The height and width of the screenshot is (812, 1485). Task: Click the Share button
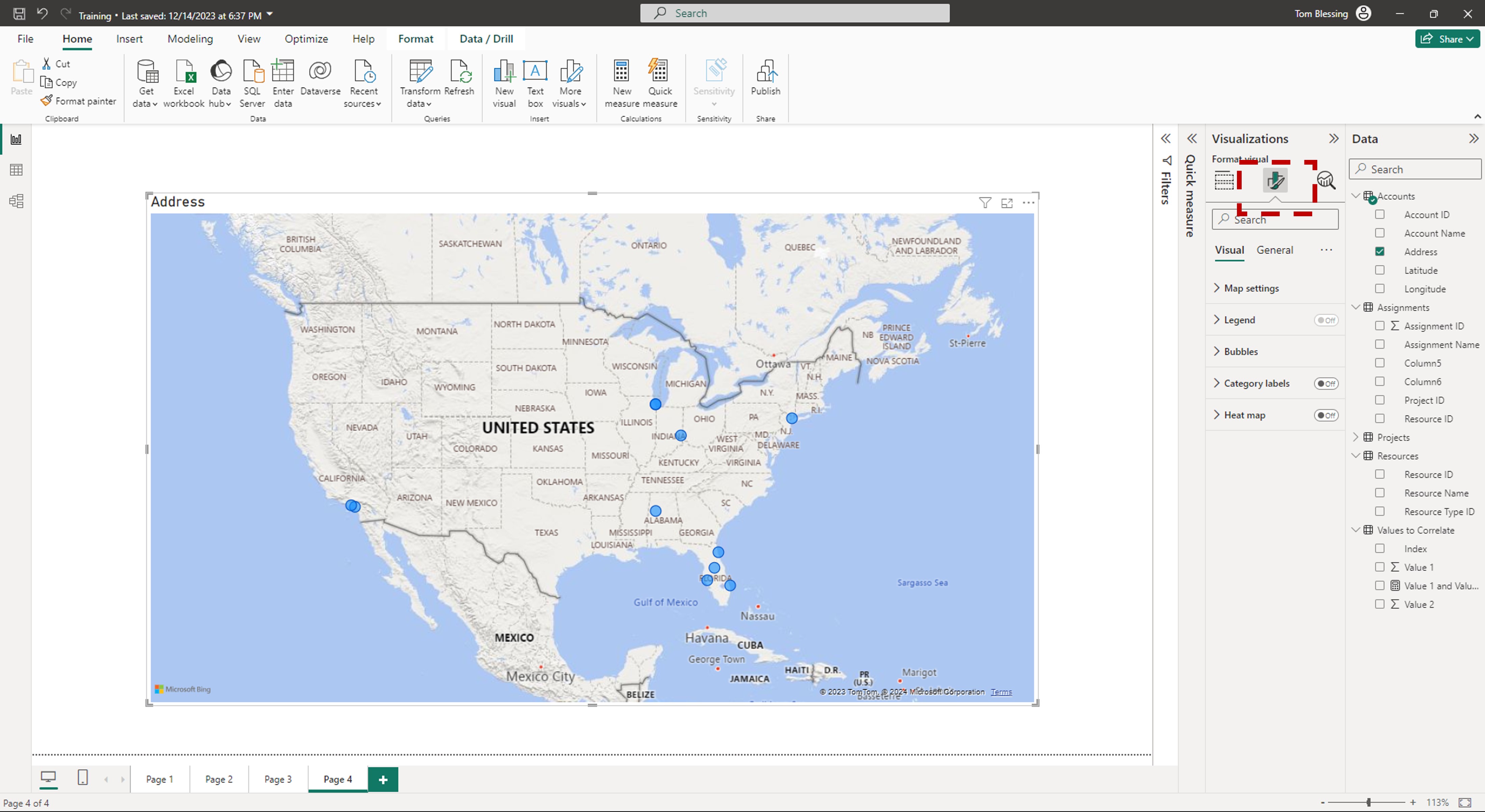point(1447,38)
